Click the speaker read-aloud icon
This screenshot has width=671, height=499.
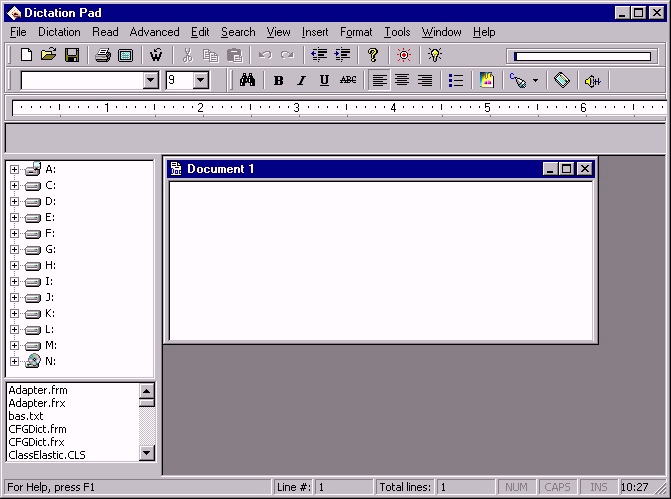click(593, 81)
